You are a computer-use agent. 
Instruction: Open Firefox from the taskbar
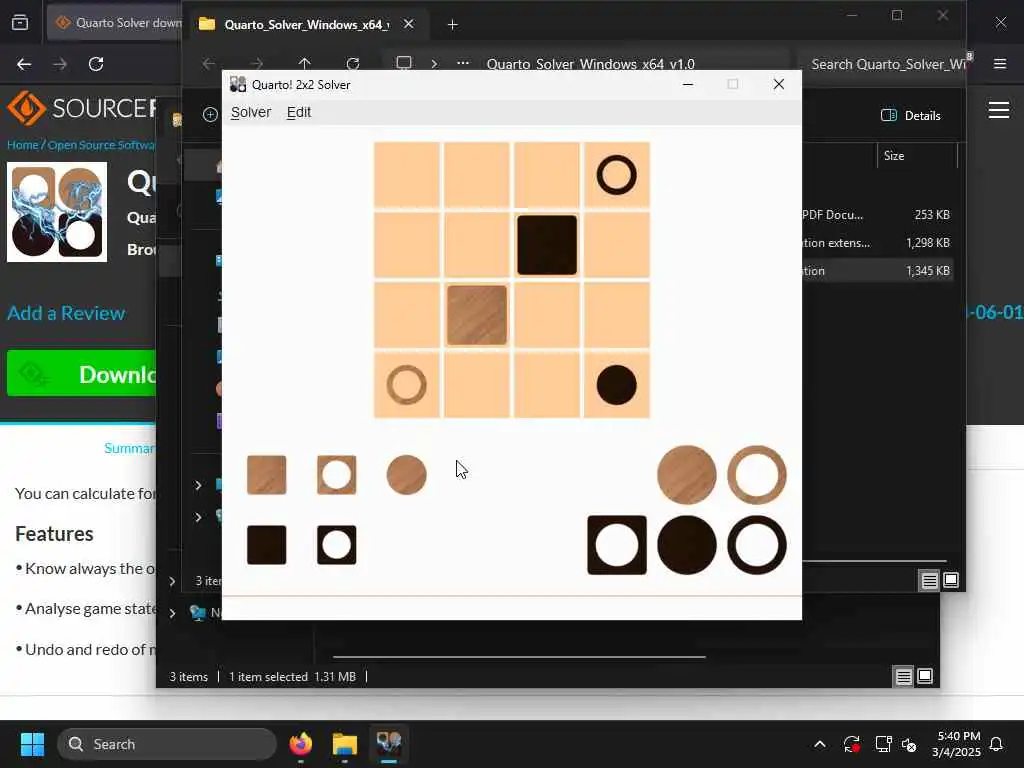point(300,744)
